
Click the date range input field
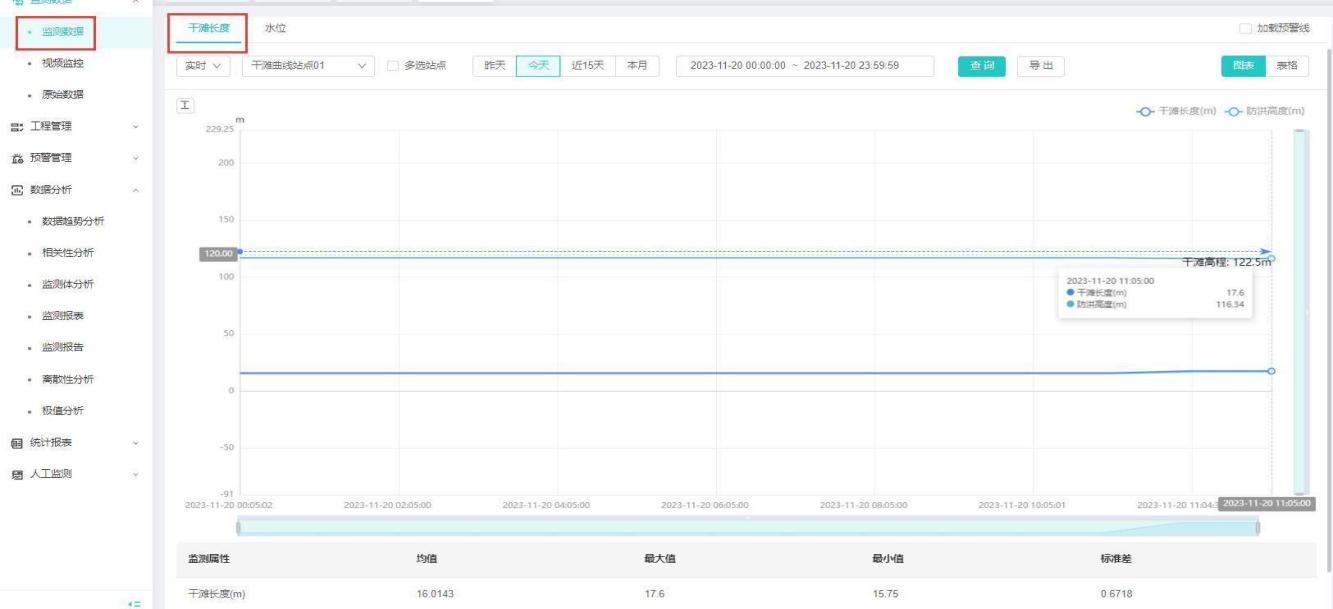coord(804,66)
